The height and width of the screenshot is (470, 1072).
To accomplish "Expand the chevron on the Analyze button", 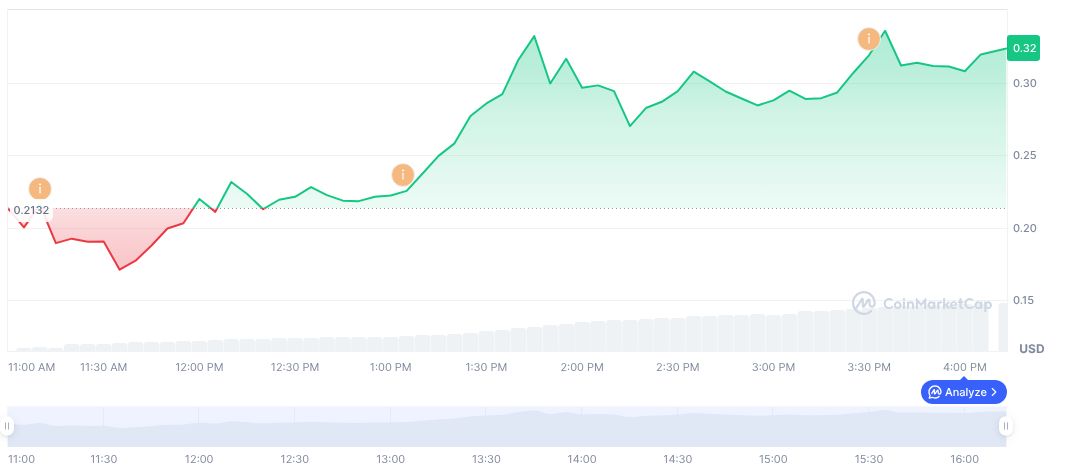I will (x=994, y=392).
